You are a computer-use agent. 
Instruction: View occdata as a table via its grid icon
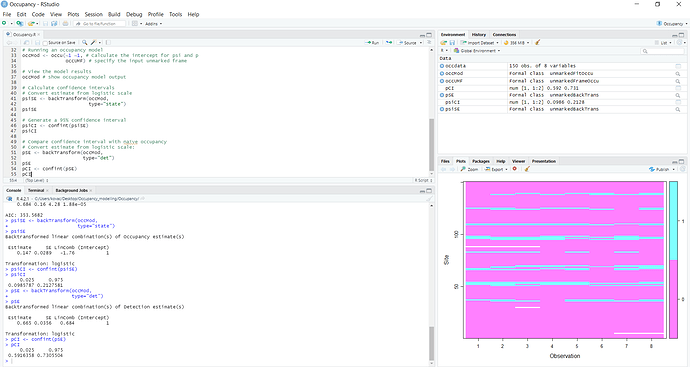click(678, 66)
